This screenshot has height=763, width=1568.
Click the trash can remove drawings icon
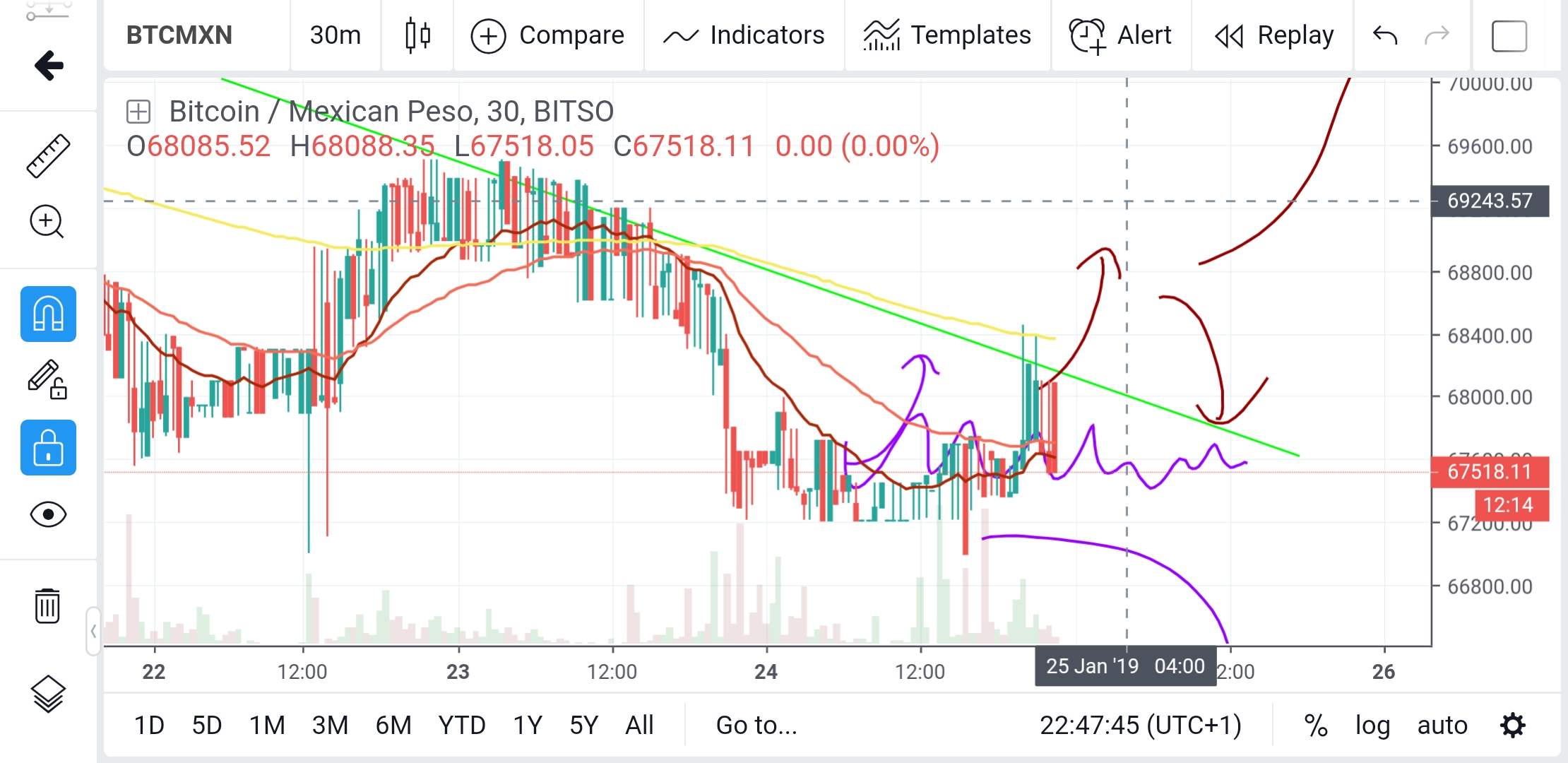pos(47,605)
